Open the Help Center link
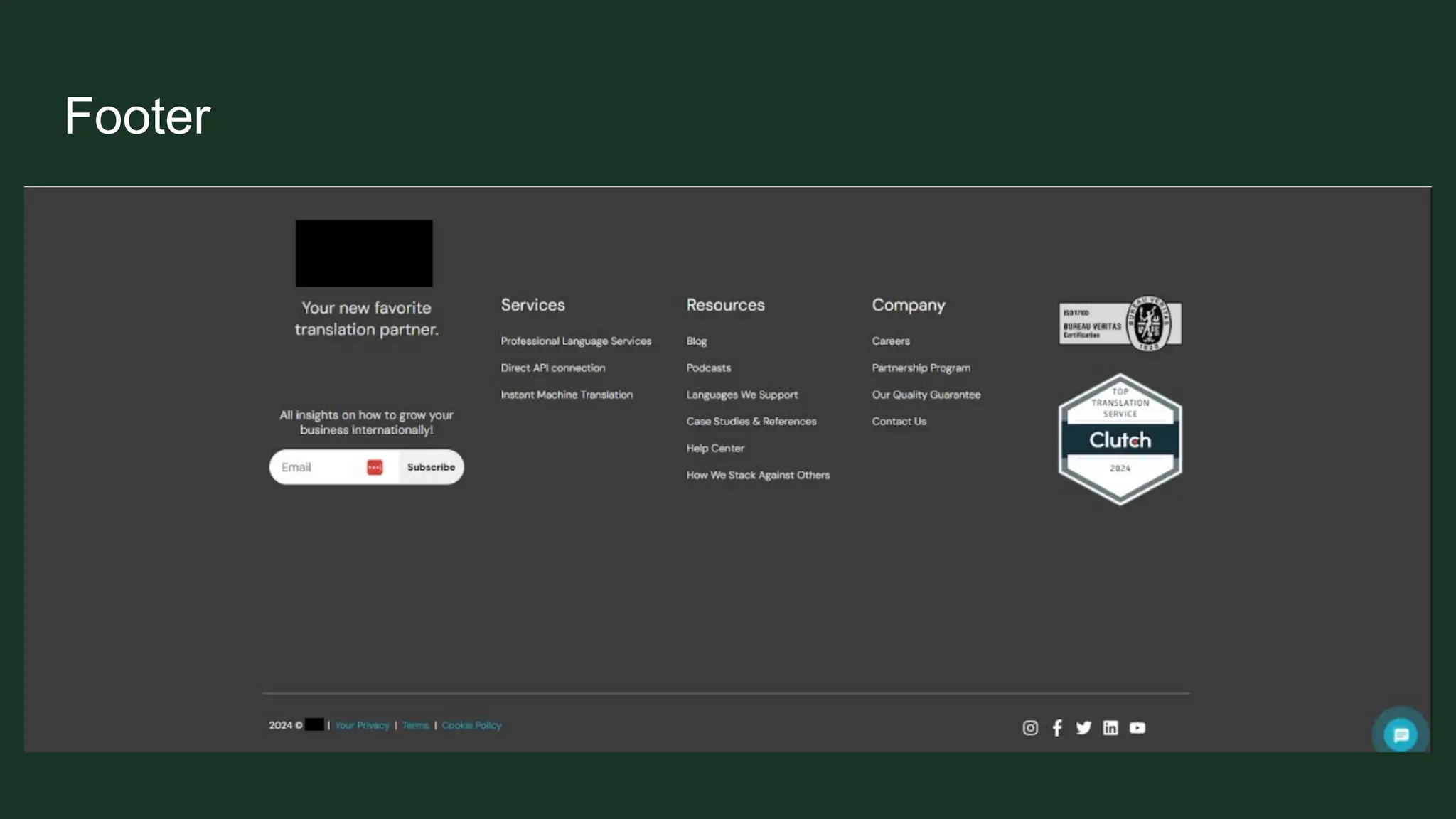Viewport: 1456px width, 819px height. 715,448
